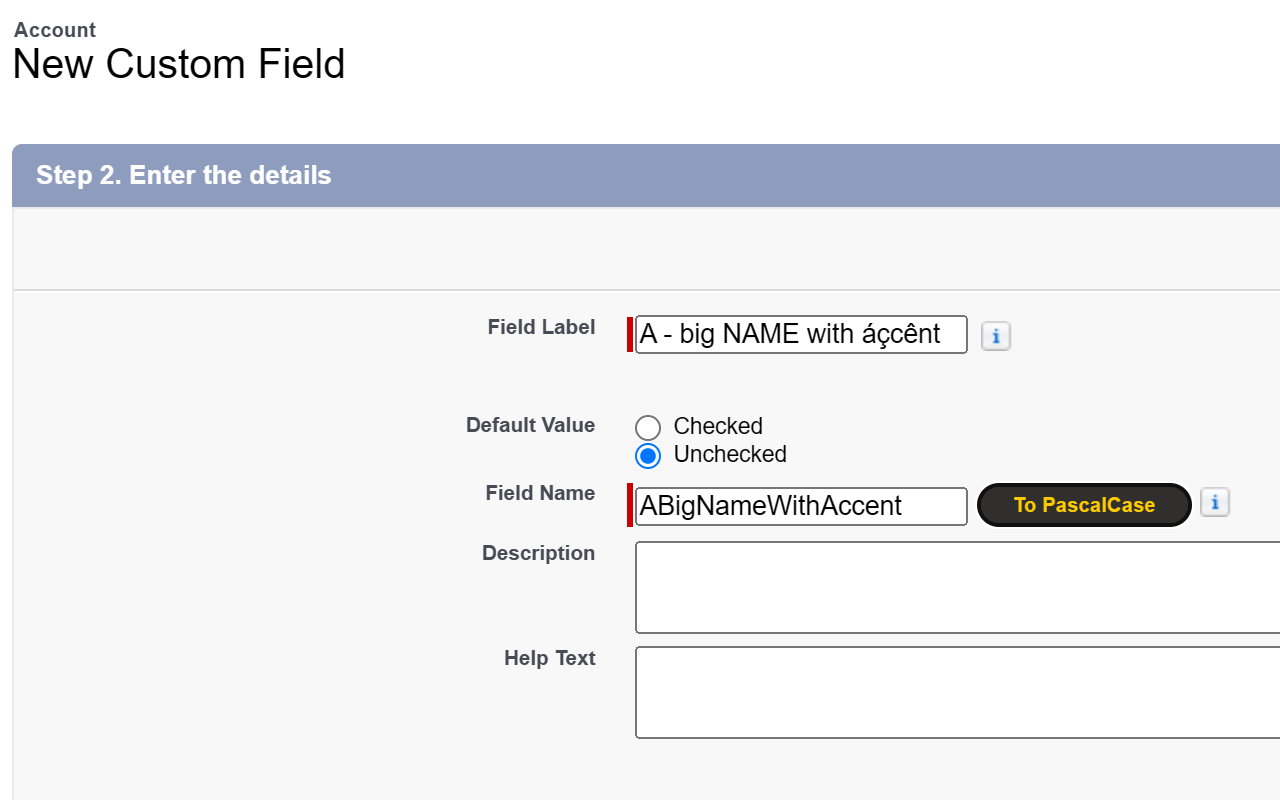Screen dimensions: 1280x800
Task: Click the Description text area
Action: pyautogui.click(x=900, y=587)
